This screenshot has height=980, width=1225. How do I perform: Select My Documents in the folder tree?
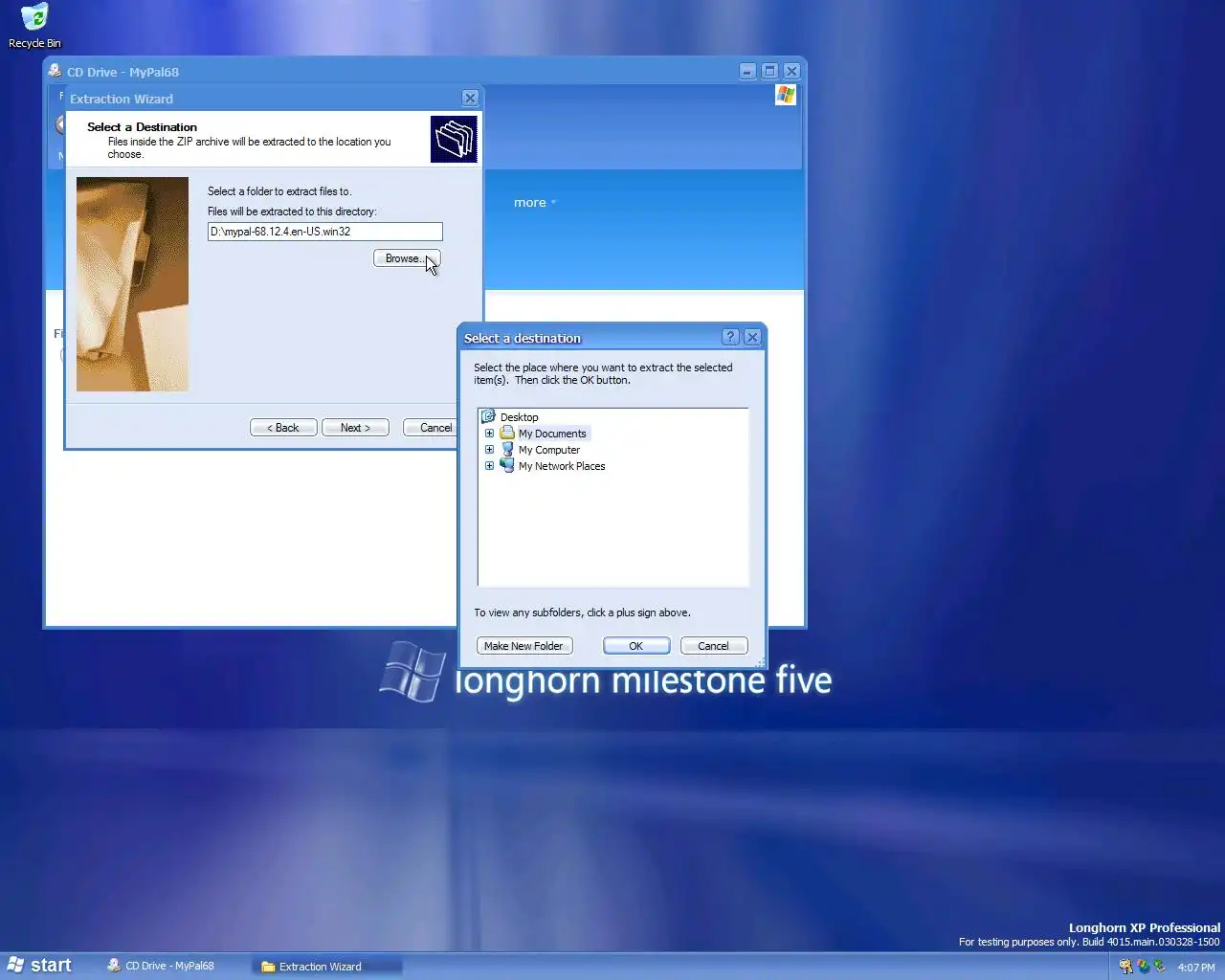coord(552,434)
